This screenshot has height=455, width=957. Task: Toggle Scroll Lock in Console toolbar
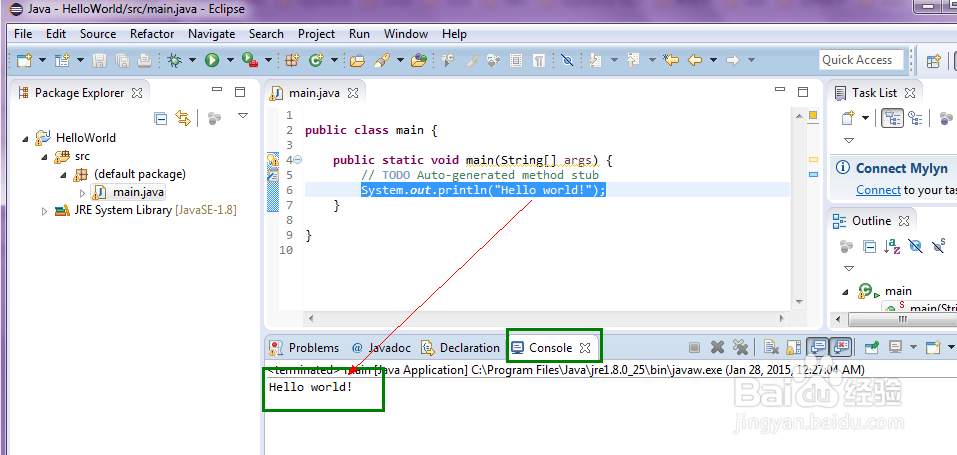pyautogui.click(x=793, y=348)
